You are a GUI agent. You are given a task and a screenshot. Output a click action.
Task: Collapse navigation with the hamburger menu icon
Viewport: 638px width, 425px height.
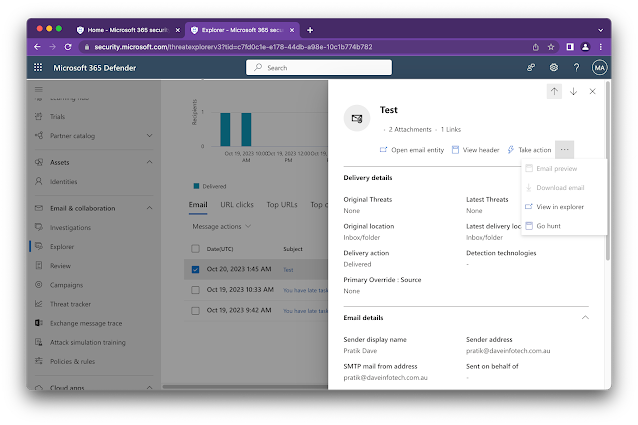click(39, 89)
